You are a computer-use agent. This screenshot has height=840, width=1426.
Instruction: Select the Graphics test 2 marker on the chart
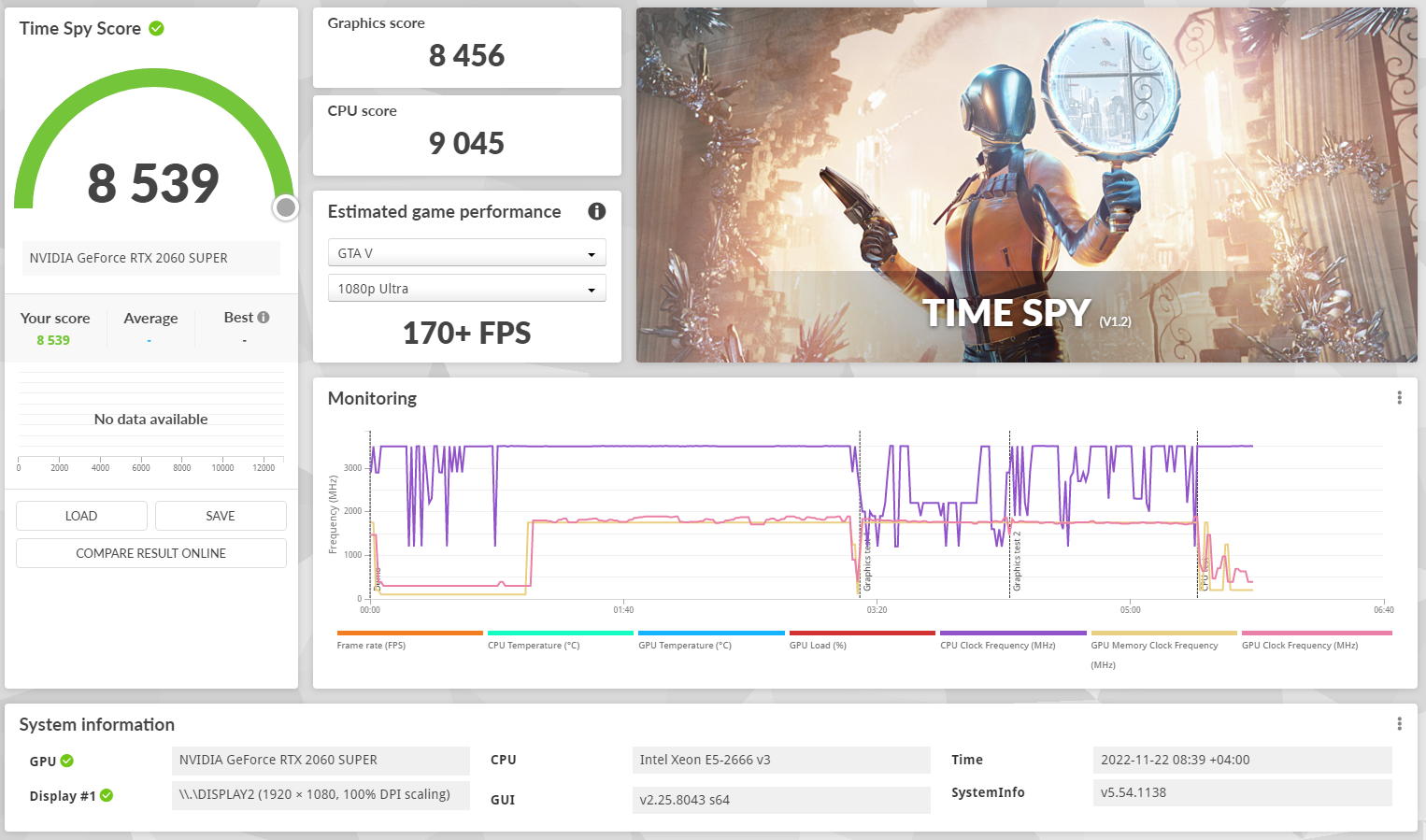(x=1017, y=562)
